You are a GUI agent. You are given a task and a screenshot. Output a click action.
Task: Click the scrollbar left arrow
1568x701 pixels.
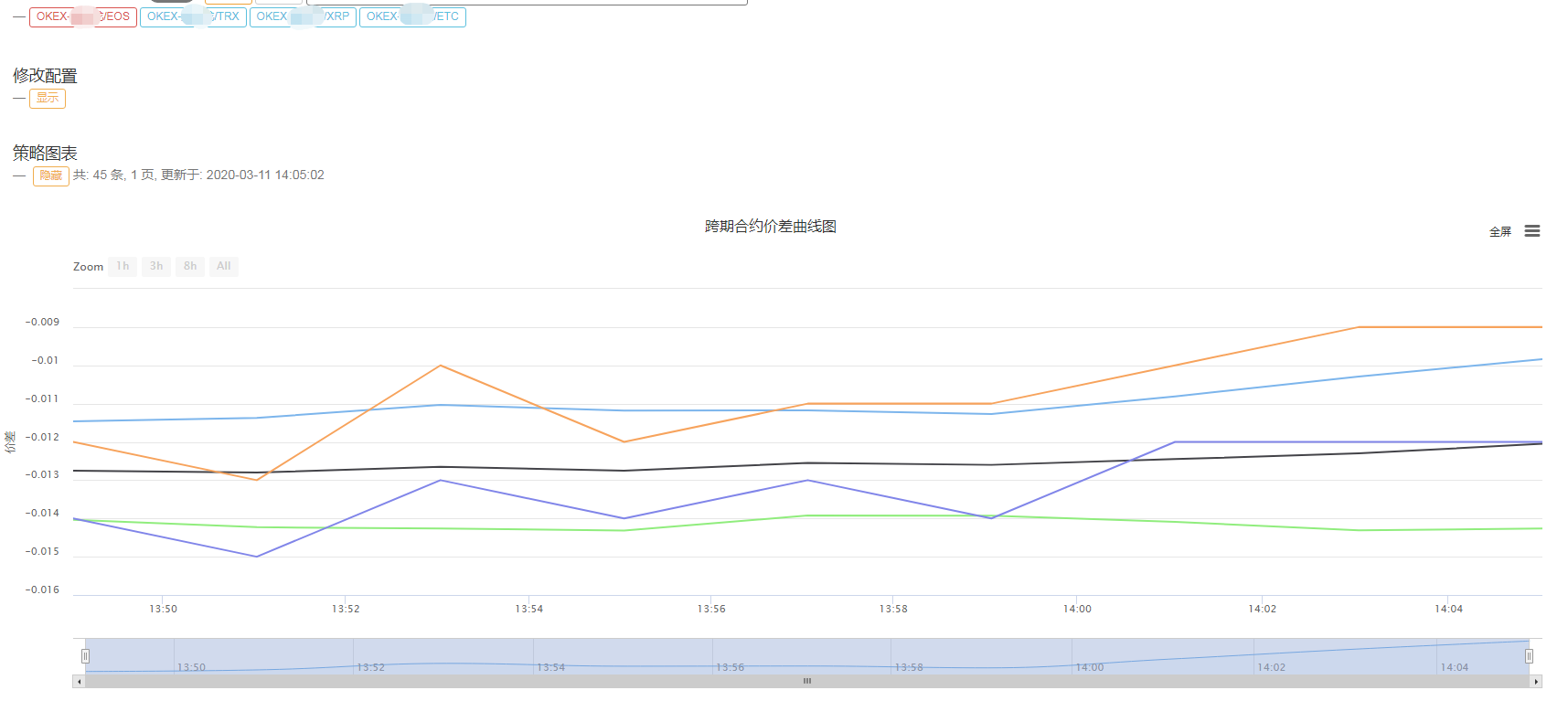(x=79, y=682)
